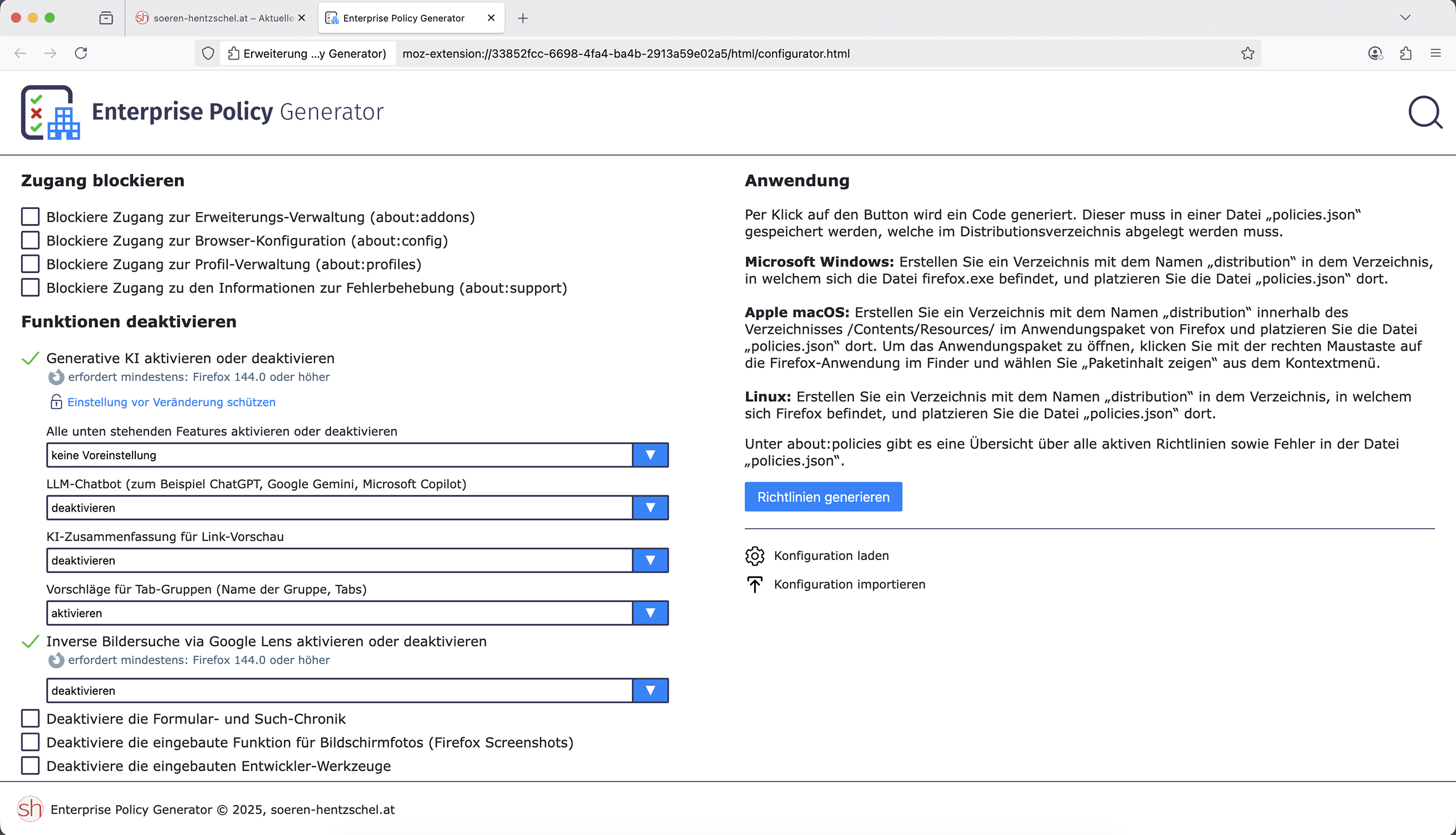The image size is (1456, 835).
Task: Uncheck Inverse Bildersuche via Google Lens
Action: click(31, 641)
